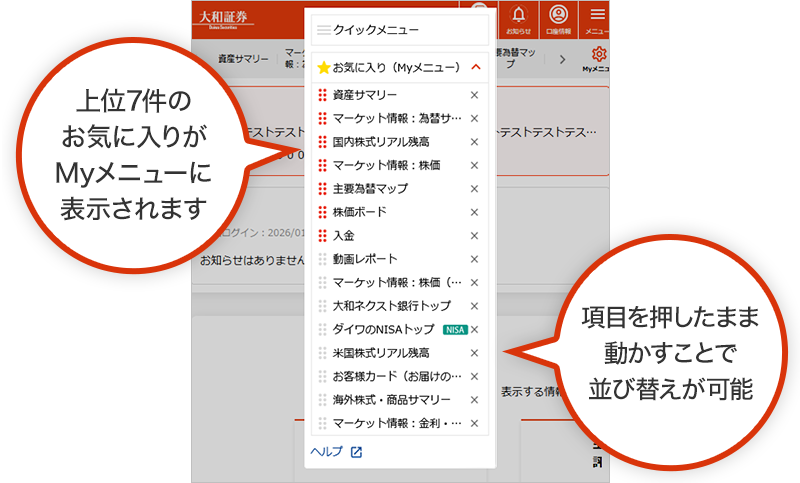Click the external link icon beside ヘルプ
Screen dimensions: 800x483
pyautogui.click(x=356, y=452)
